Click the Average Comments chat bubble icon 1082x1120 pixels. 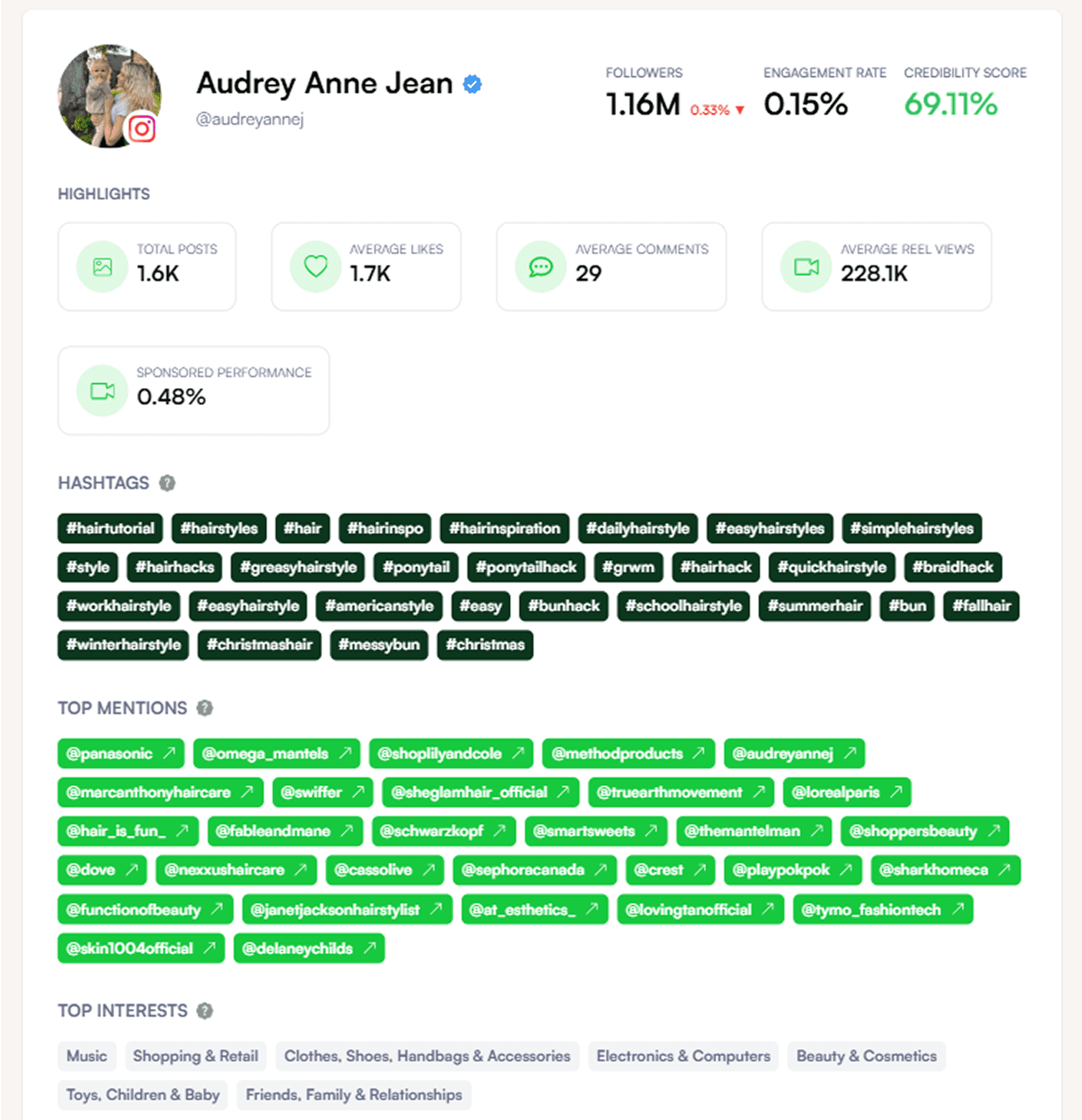(541, 267)
